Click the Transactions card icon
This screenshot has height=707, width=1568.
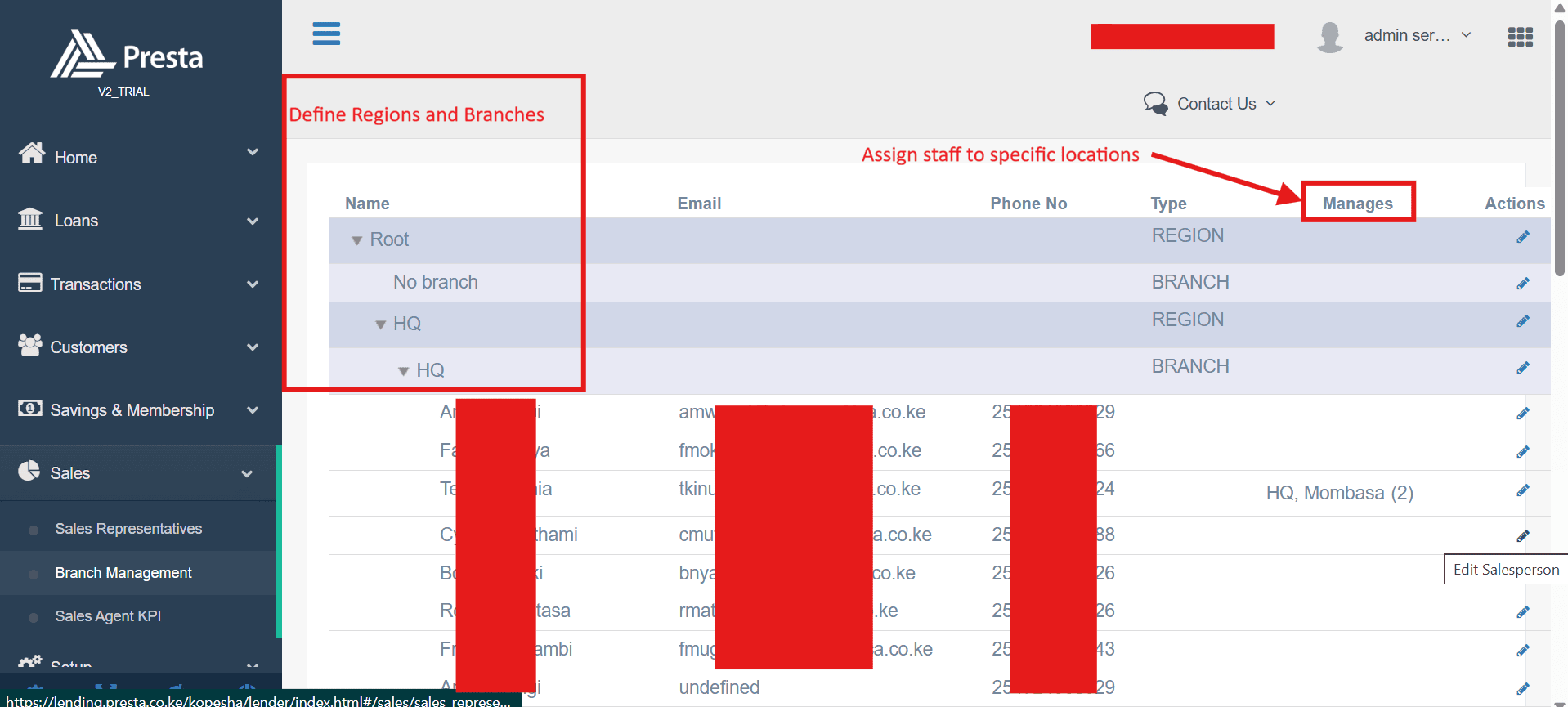coord(30,282)
